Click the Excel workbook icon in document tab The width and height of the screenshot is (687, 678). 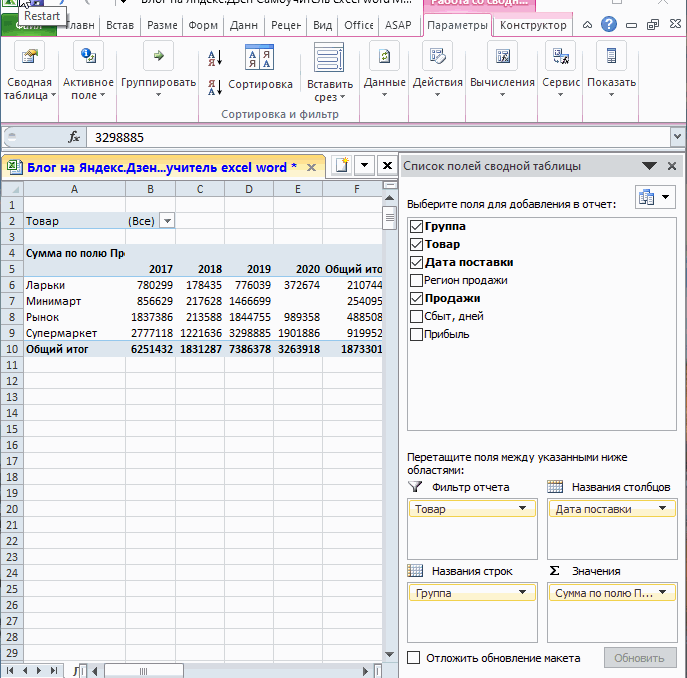pyautogui.click(x=15, y=167)
